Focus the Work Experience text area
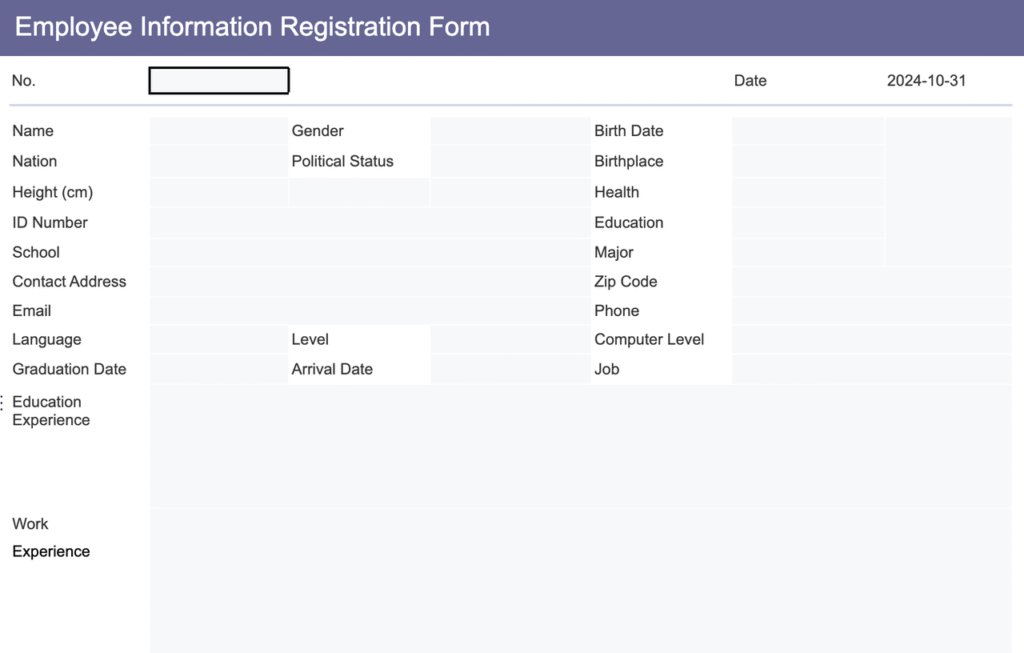The height and width of the screenshot is (653, 1024). (586, 580)
